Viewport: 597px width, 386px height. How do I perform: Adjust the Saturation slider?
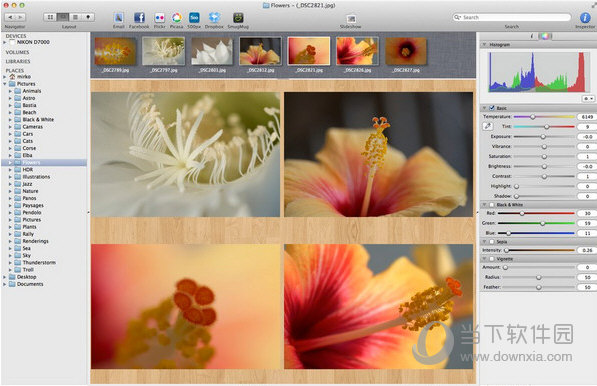544,156
